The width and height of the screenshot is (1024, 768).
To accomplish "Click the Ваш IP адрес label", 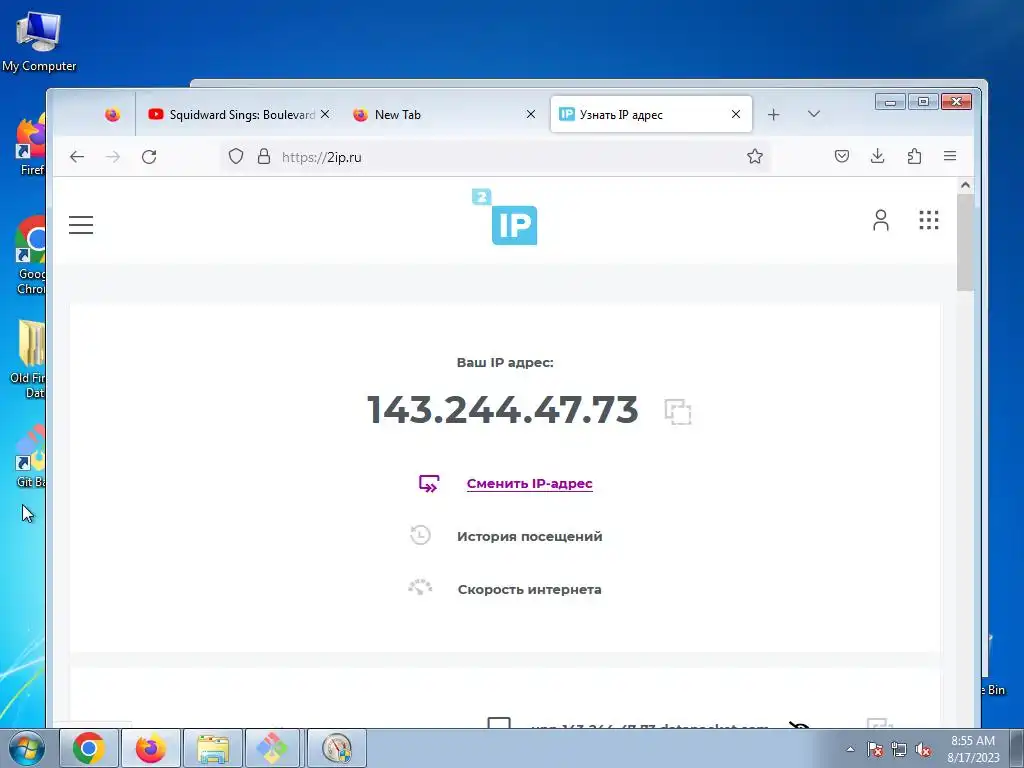I will 505,362.
